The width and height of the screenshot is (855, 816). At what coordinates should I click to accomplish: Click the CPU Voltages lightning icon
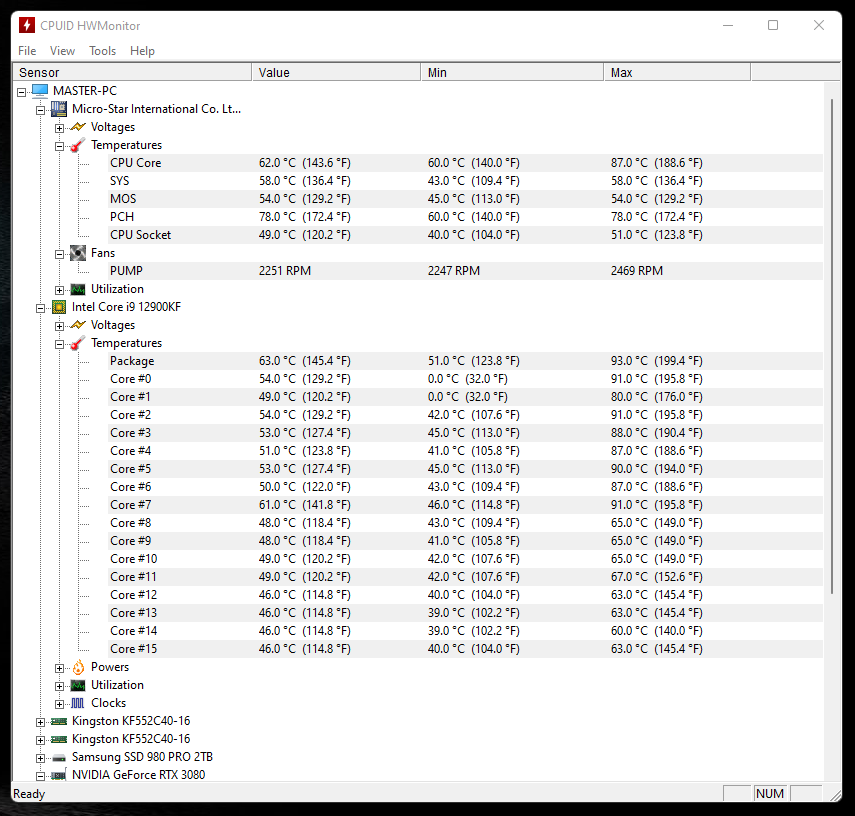tap(78, 325)
